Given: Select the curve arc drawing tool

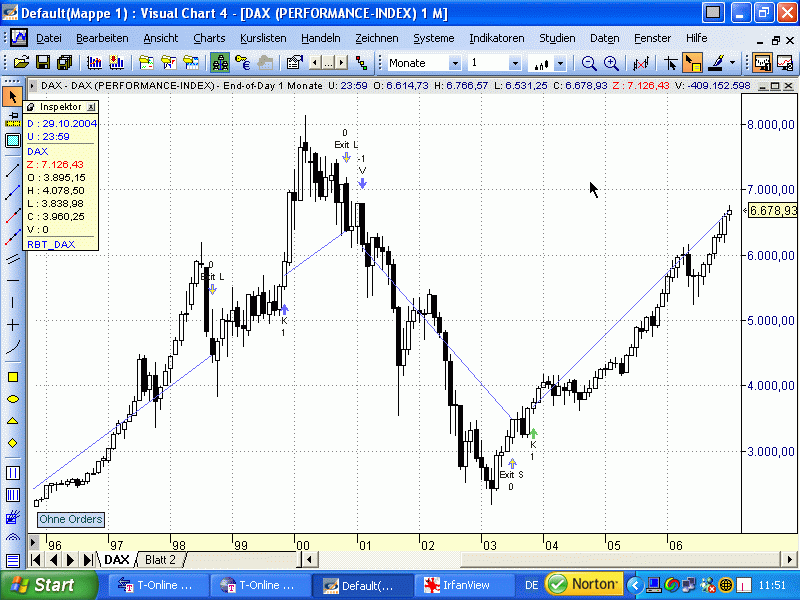Looking at the screenshot, I should pos(13,347).
